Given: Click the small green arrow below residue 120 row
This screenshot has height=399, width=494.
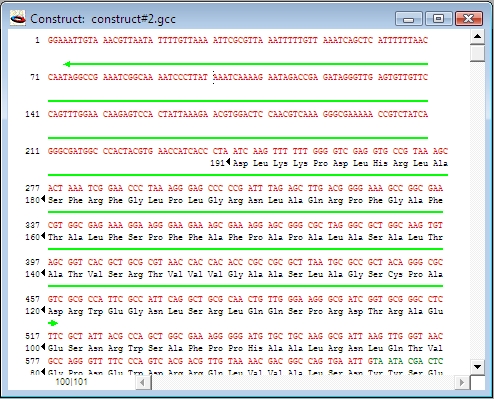Looking at the screenshot, I should [x=53, y=323].
